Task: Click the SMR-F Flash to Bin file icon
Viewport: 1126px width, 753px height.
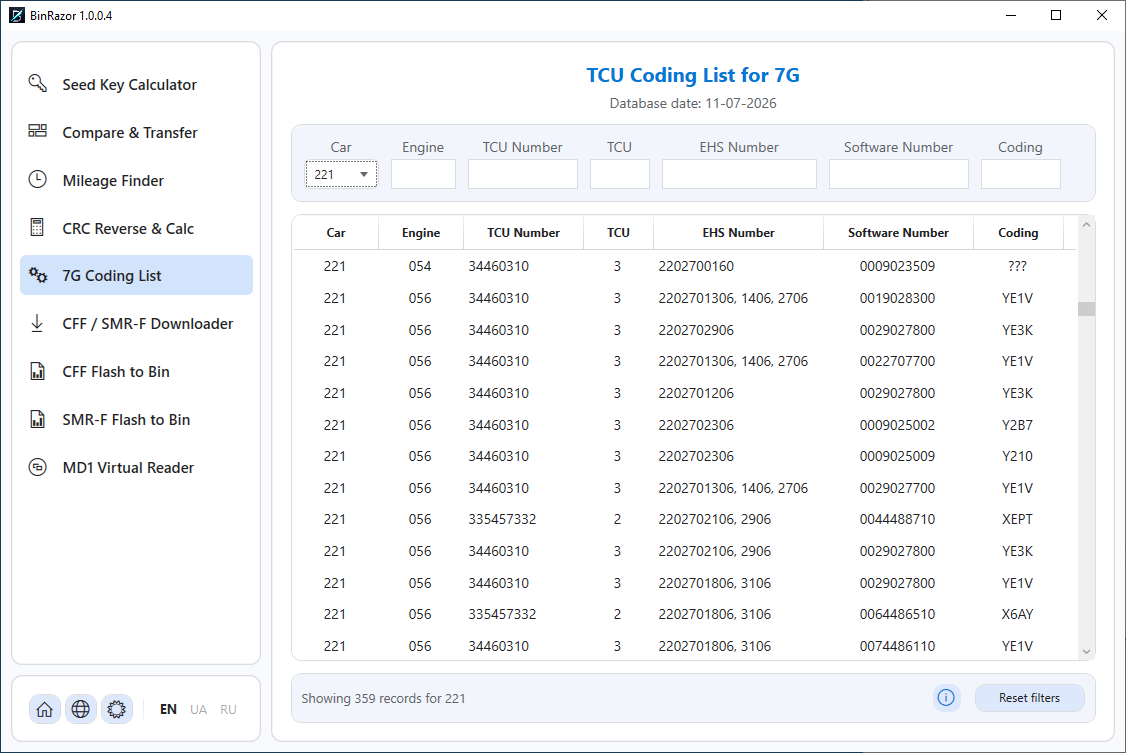Action: pos(37,419)
